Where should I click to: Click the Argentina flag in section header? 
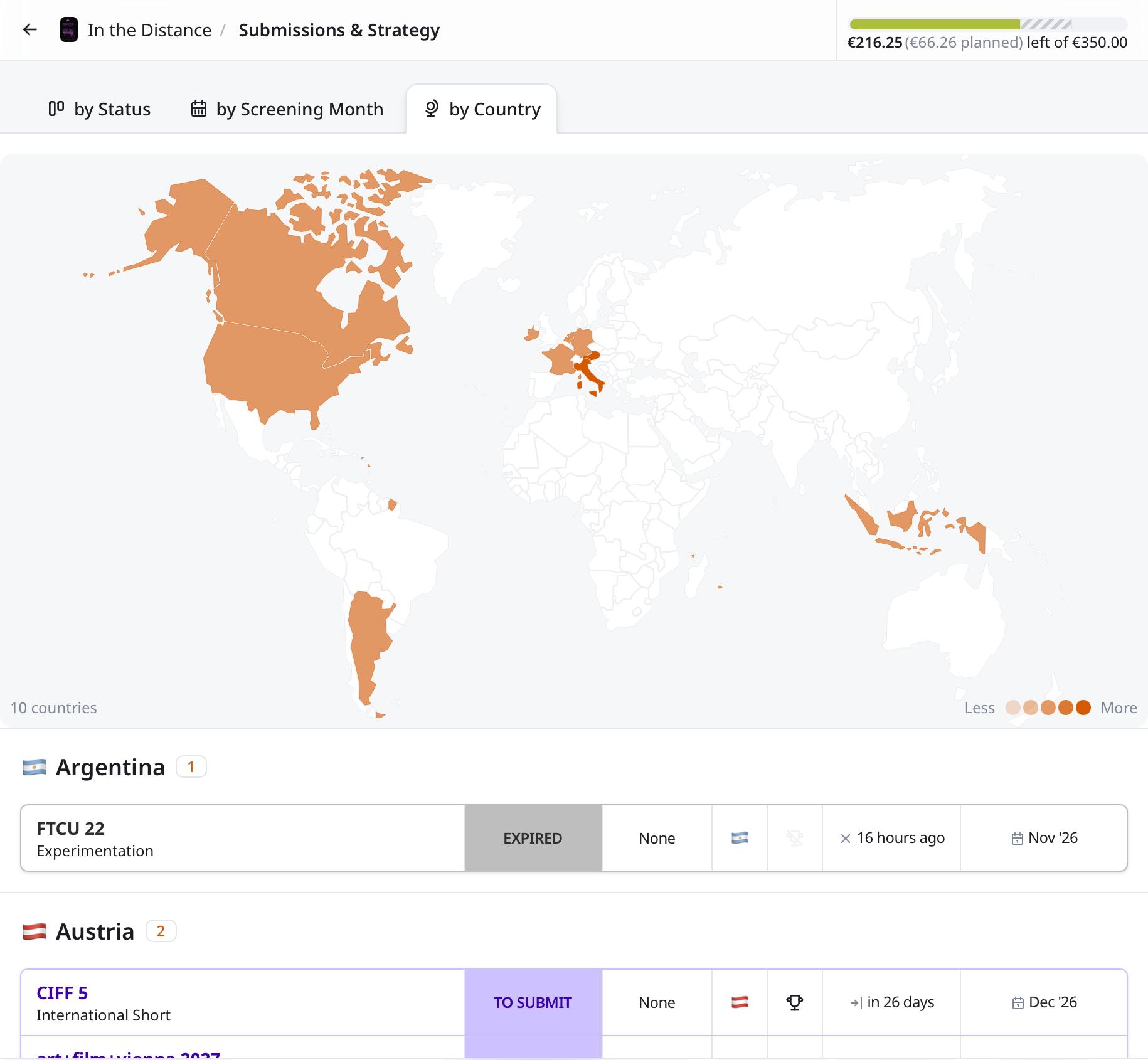click(35, 767)
